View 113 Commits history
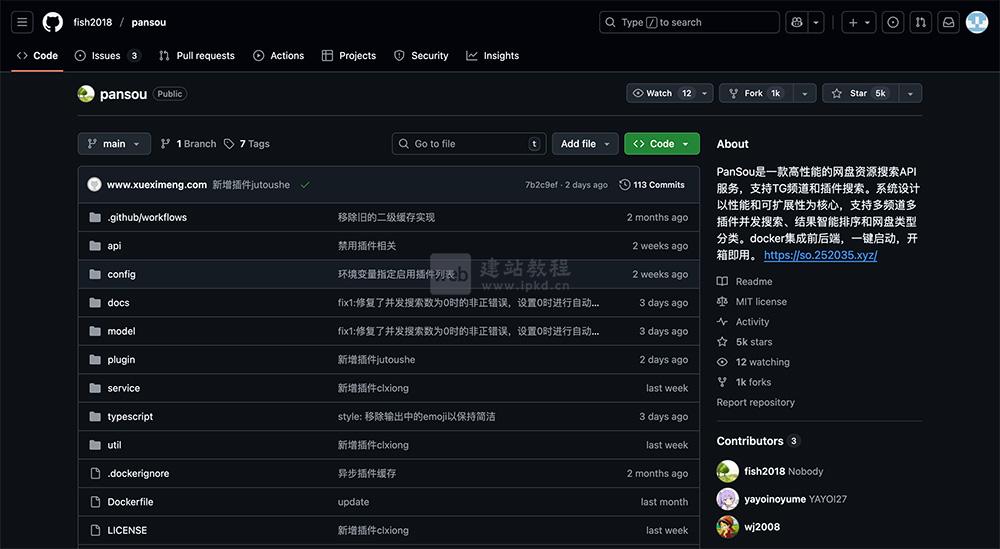 coord(652,185)
